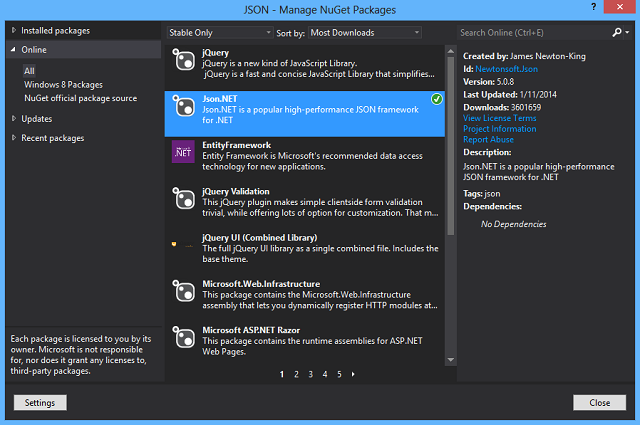Select the jQuery Validation package title
The height and width of the screenshot is (425, 640).
[236, 191]
